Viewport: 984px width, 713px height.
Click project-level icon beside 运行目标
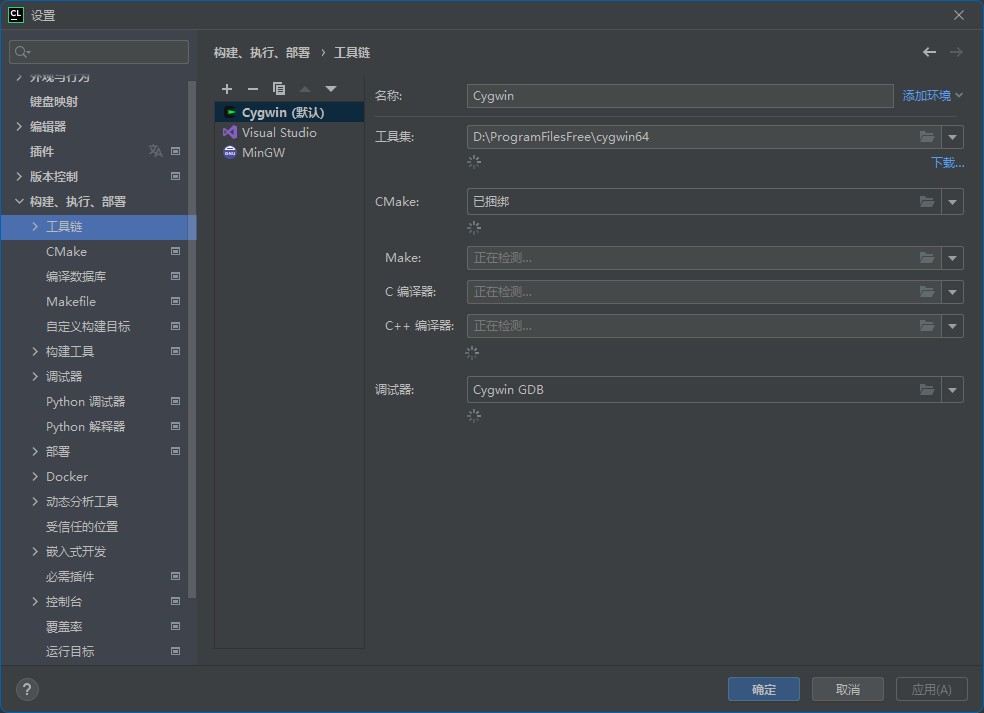pyautogui.click(x=176, y=651)
